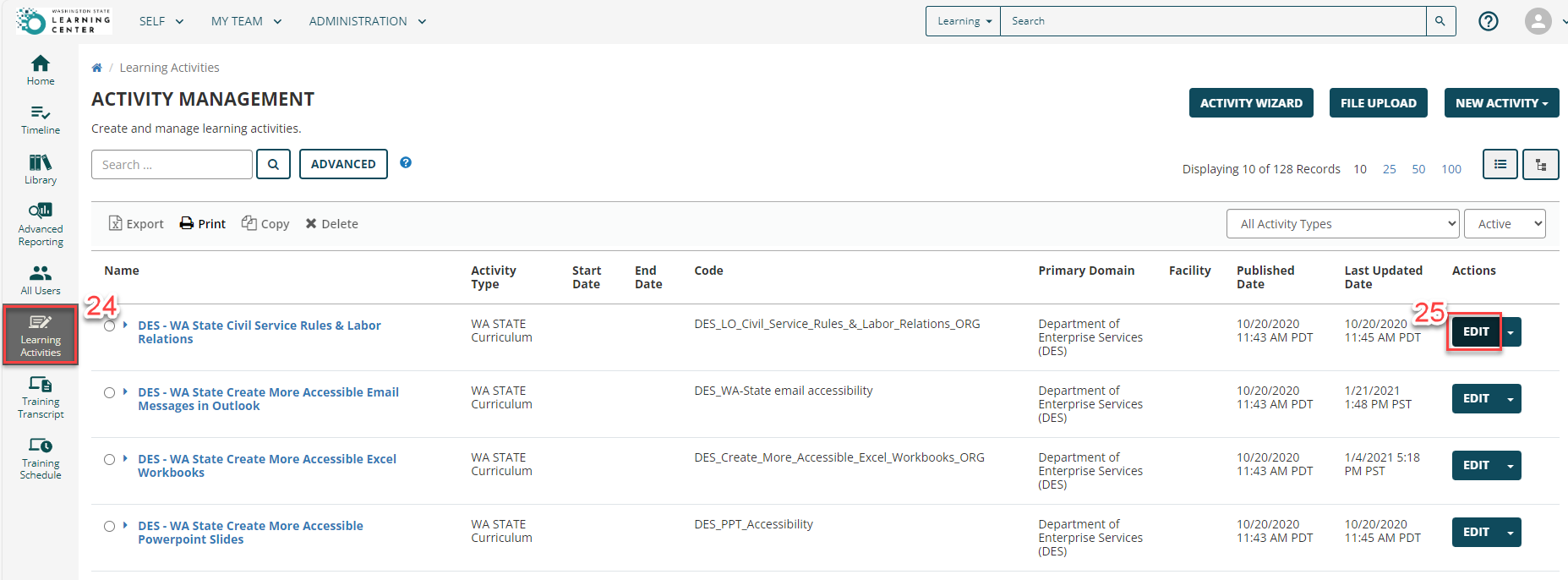Screen dimensions: 1568x580
Task: Open EDIT dropdown arrow for Civil Service Rules row
Action: pos(1511,332)
